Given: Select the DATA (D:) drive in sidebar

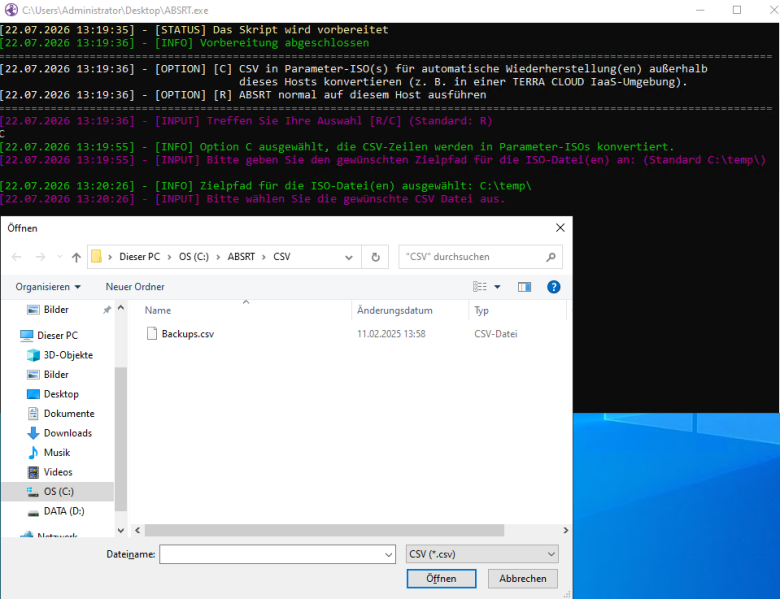Looking at the screenshot, I should pos(64,511).
